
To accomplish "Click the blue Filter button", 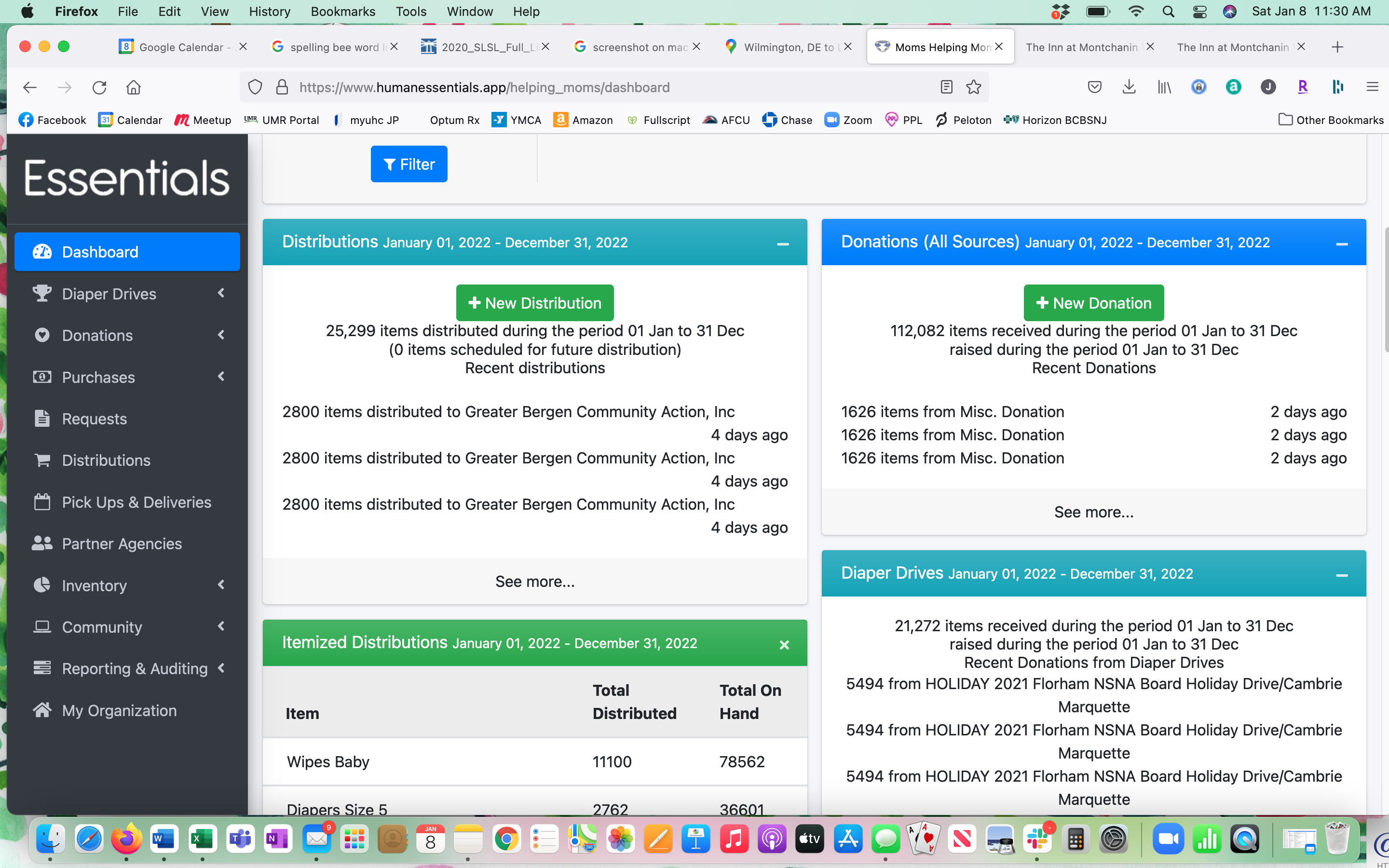I will [409, 164].
